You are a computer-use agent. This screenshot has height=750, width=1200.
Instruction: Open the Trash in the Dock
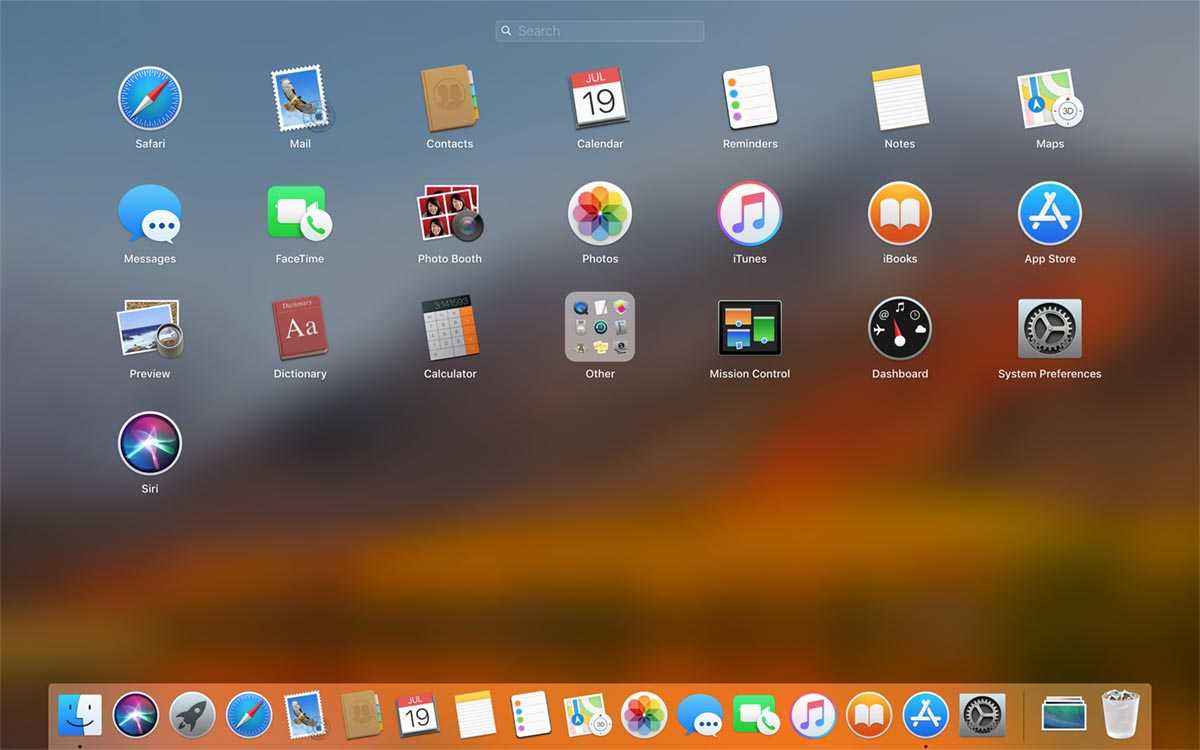1120,714
